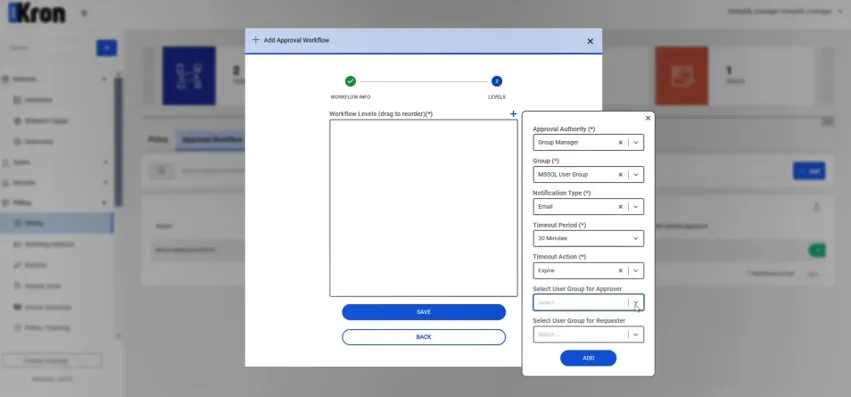Click the sidebar search field
Screen dimensions: 851x397
point(49,48)
